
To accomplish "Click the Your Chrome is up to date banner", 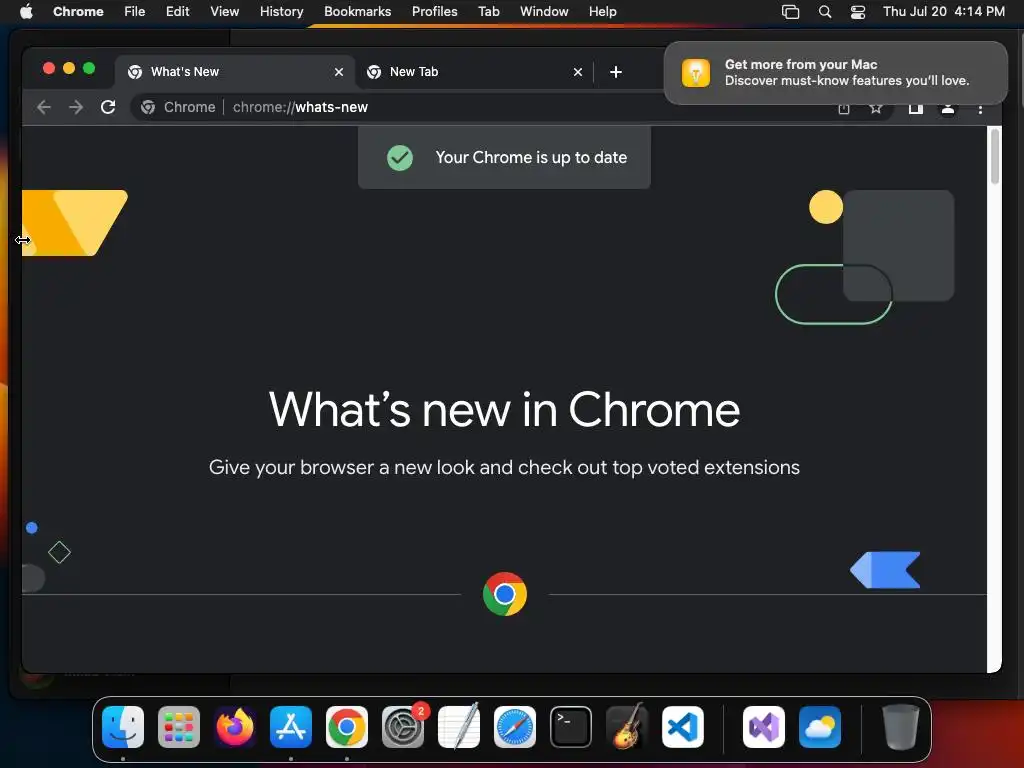I will click(x=504, y=157).
